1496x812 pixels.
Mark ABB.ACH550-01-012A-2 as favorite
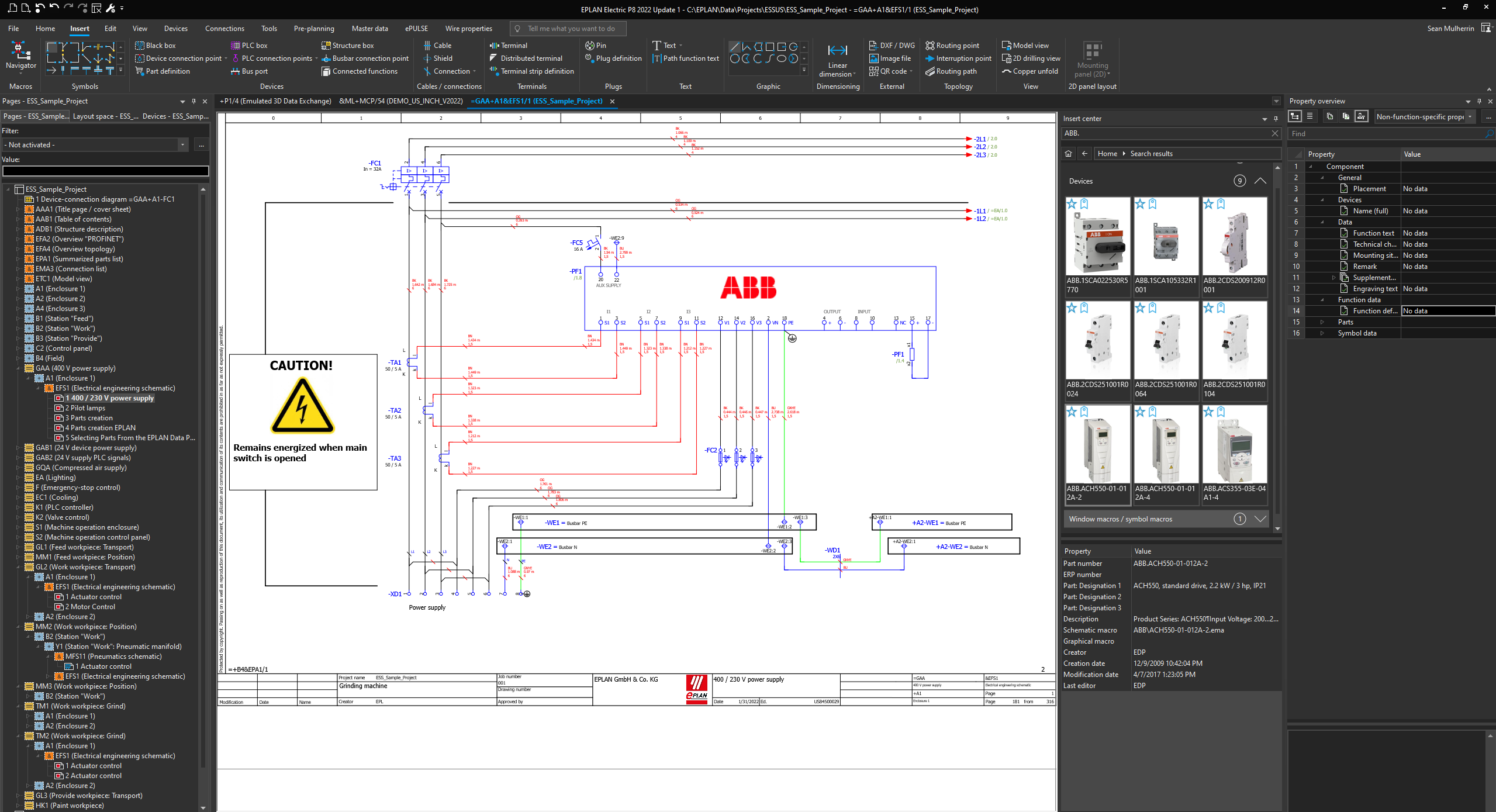(x=1072, y=412)
